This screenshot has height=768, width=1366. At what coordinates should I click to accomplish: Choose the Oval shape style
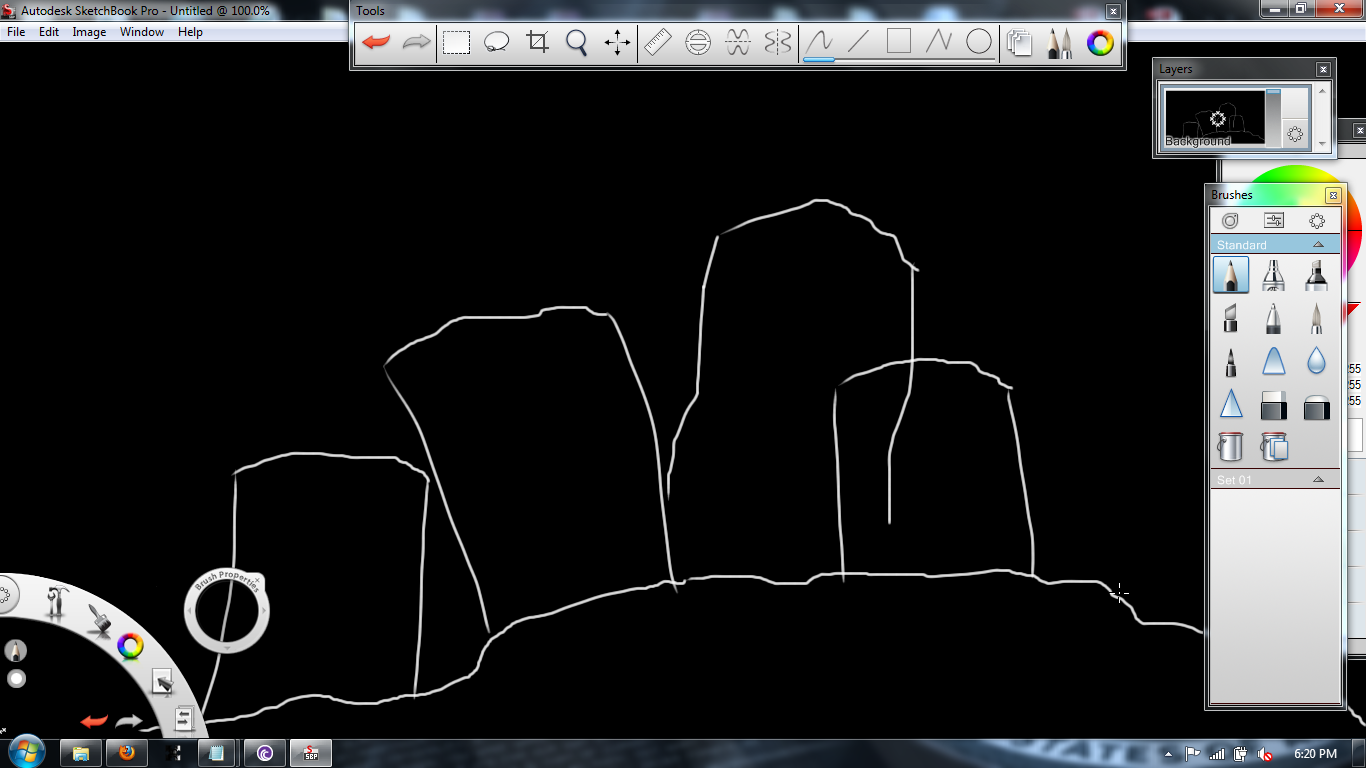coord(979,43)
